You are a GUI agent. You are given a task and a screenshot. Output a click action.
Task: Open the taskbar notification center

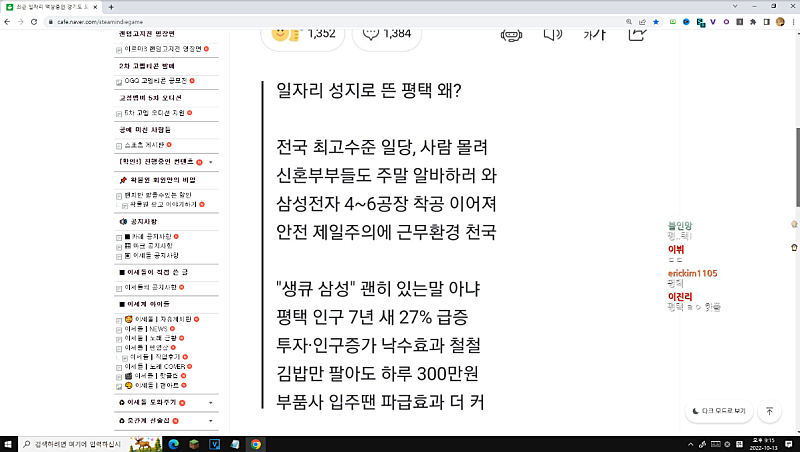789,444
